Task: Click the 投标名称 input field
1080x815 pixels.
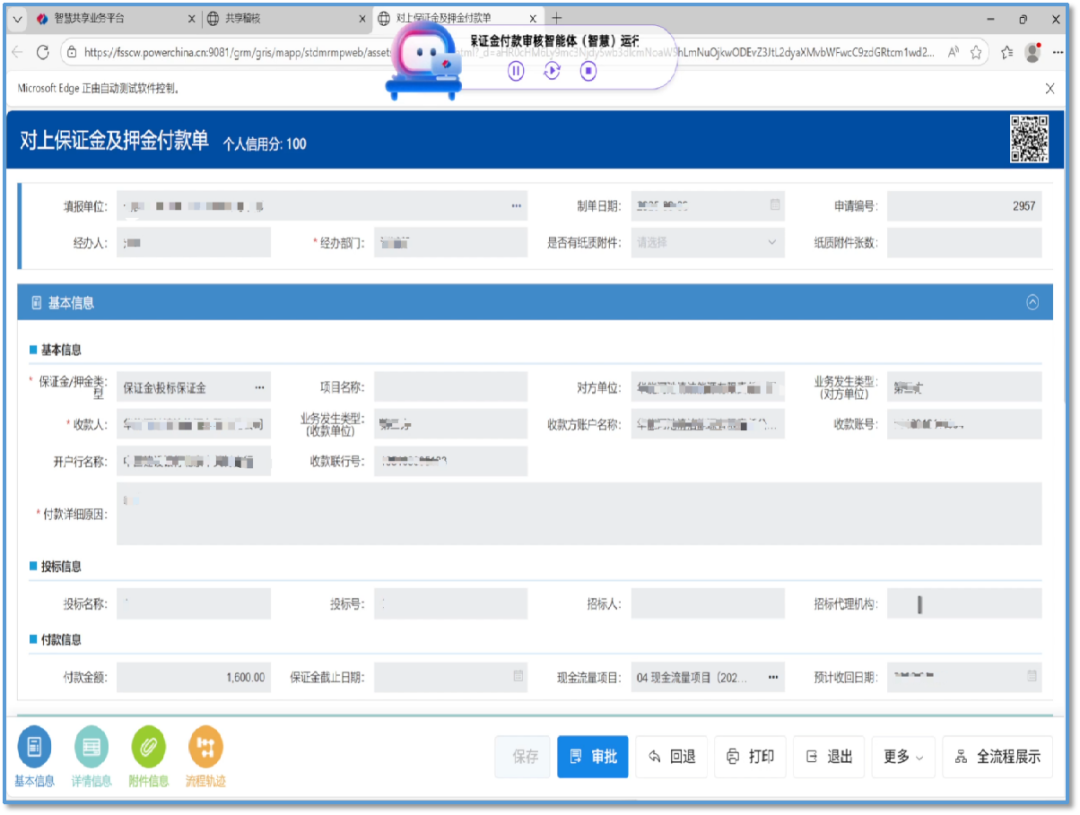Action: point(194,603)
